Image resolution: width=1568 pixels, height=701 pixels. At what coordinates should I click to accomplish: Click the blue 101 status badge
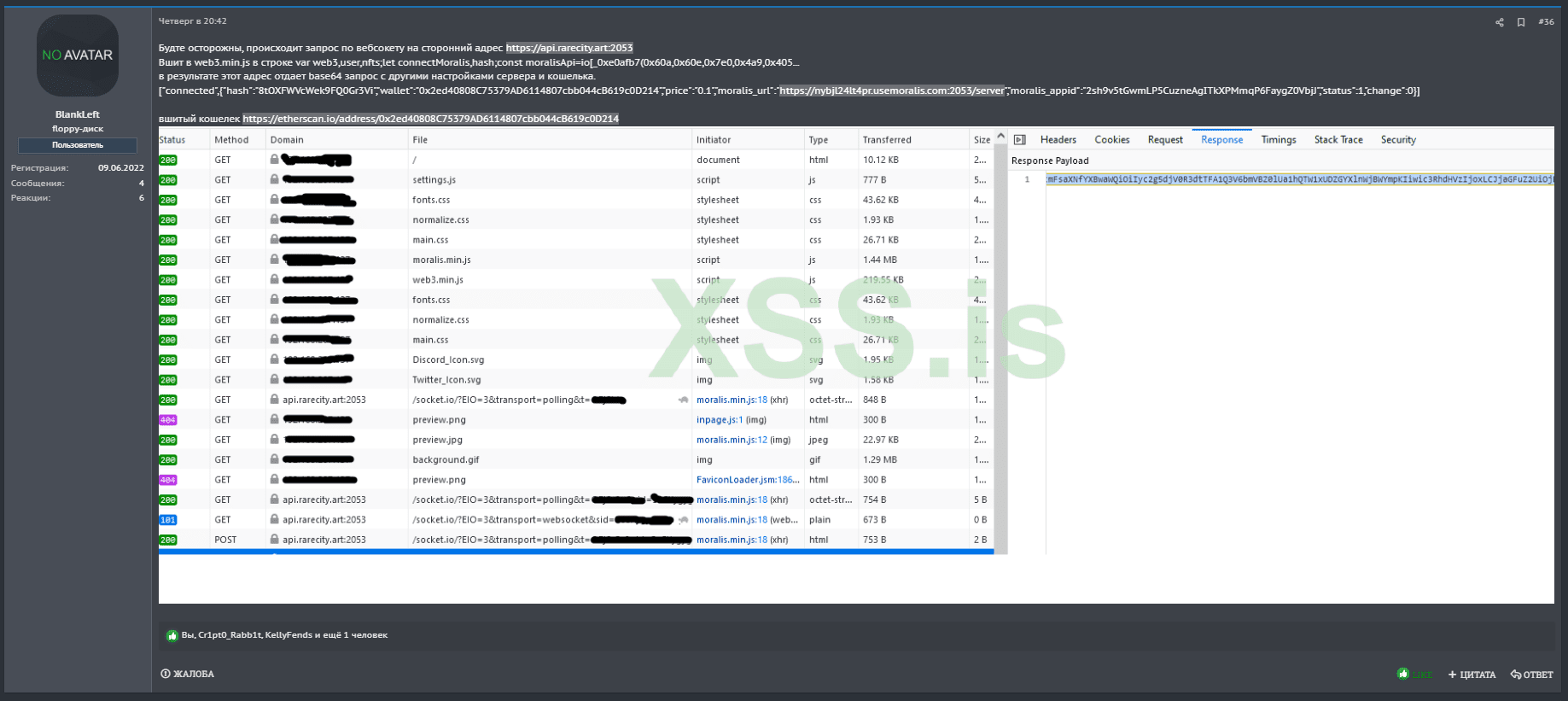click(x=168, y=520)
